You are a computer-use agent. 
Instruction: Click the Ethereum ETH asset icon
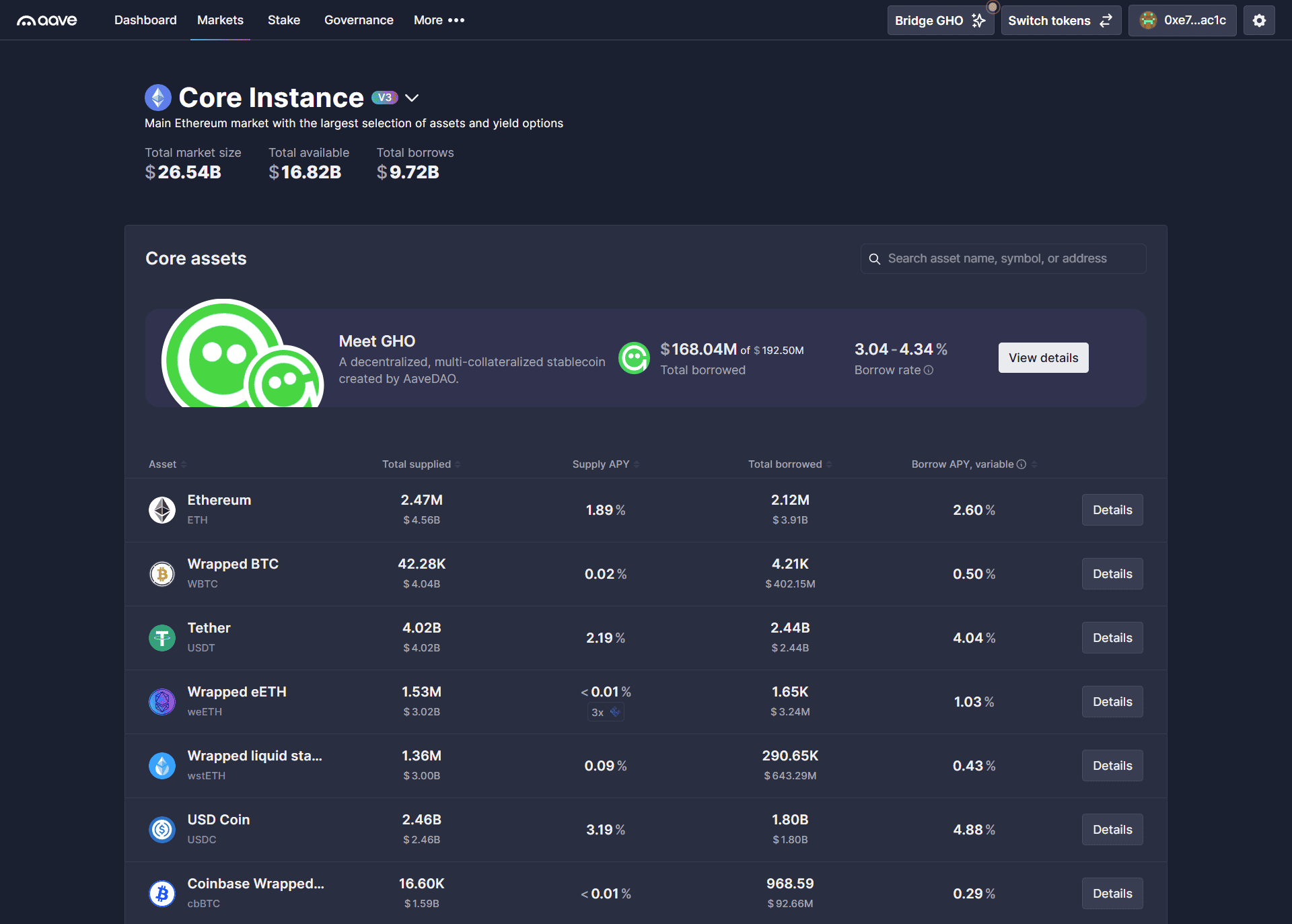pos(162,510)
